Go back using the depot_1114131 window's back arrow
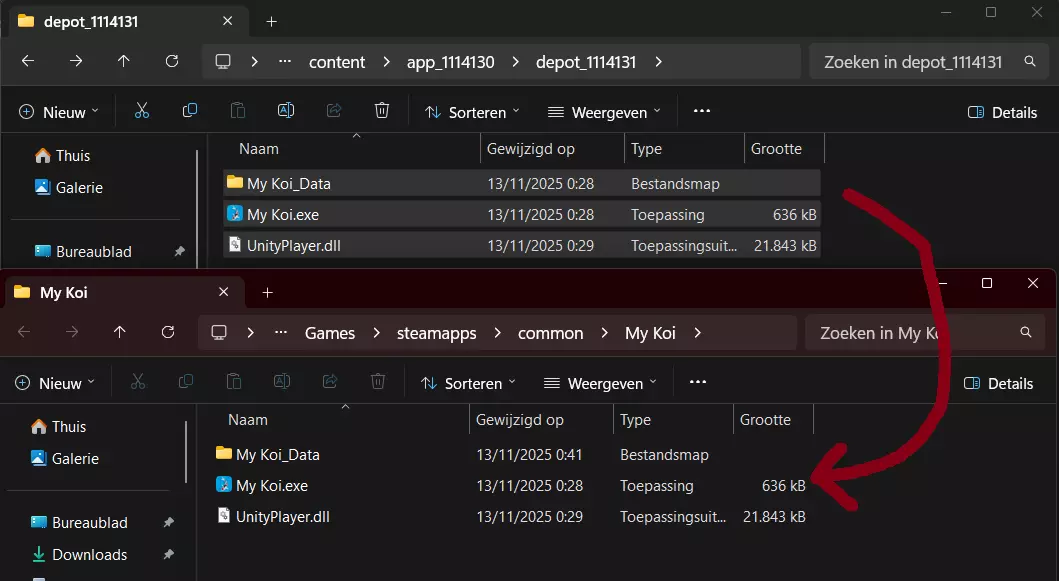Screen dimensions: 1059x581 click(x=28, y=61)
